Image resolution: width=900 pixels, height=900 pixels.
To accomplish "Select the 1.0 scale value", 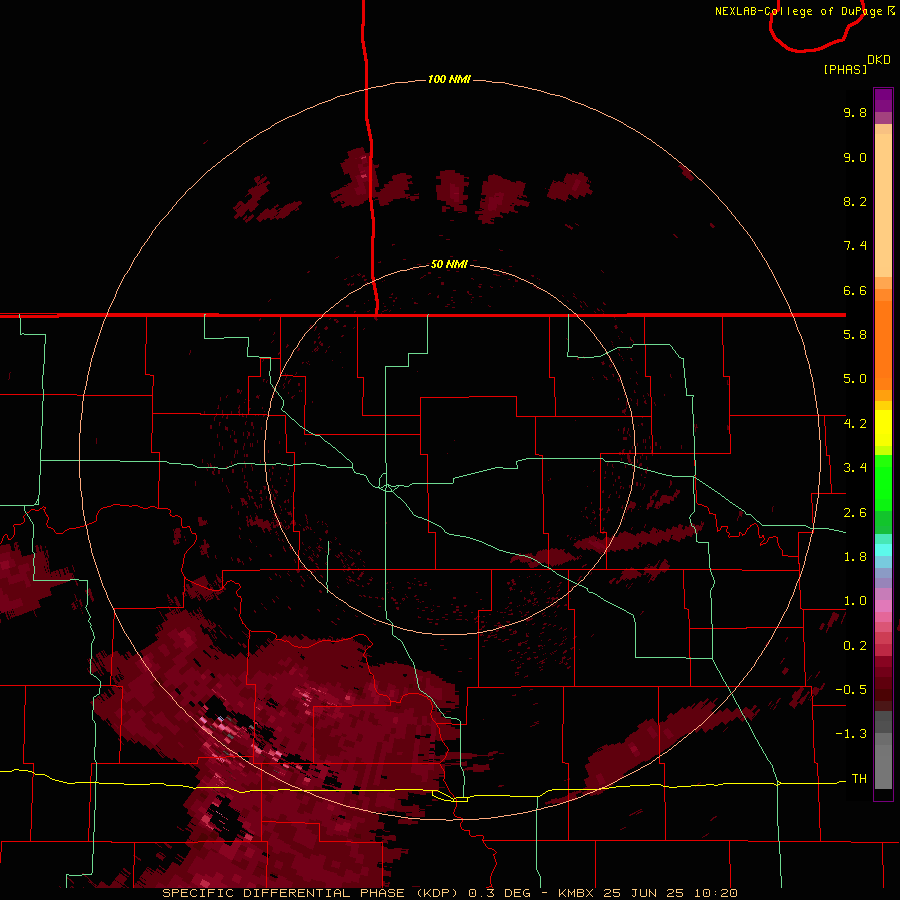I will click(x=855, y=601).
